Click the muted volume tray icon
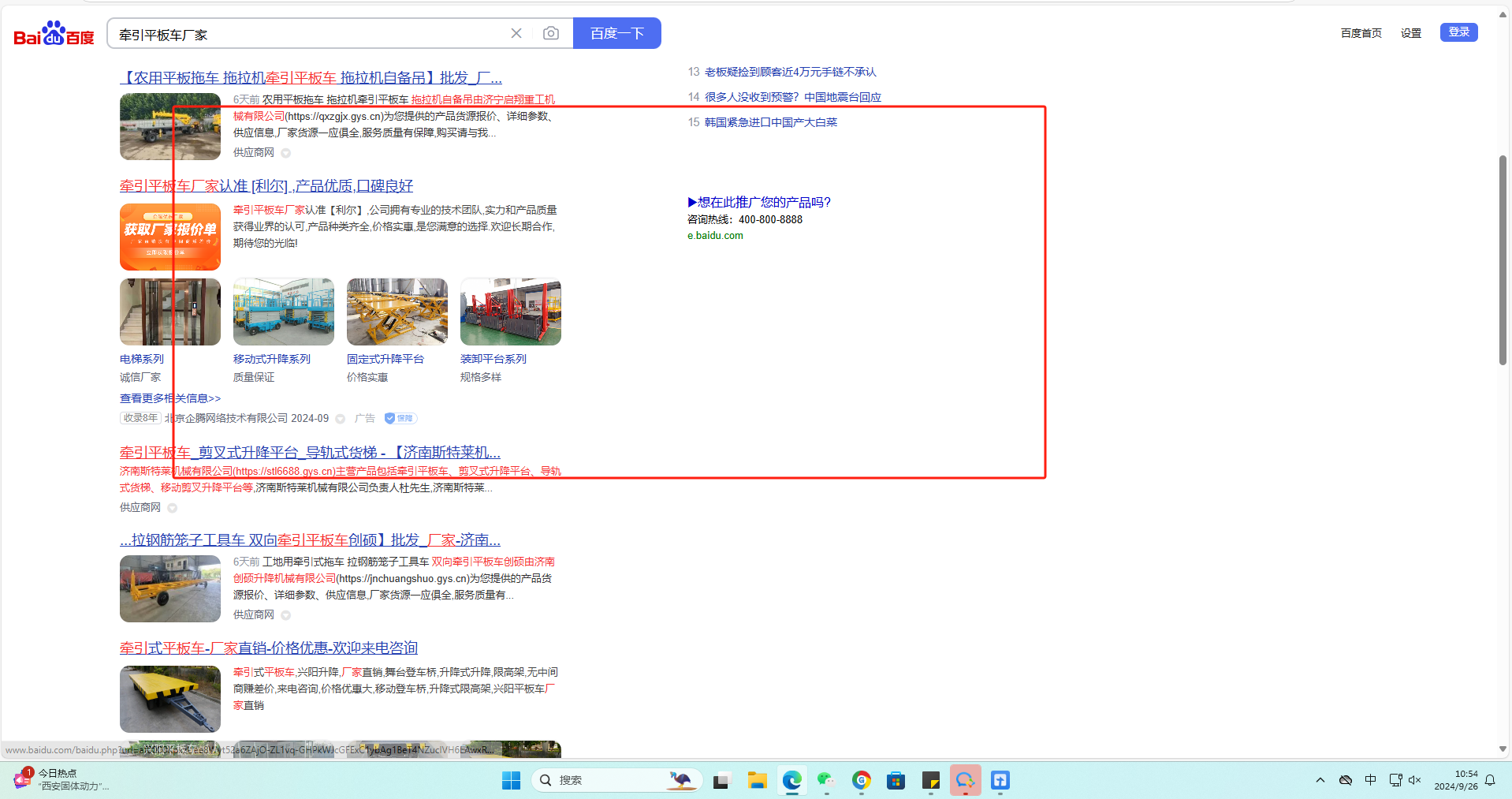Screen dimensions: 1512x799 pyautogui.click(x=1415, y=780)
